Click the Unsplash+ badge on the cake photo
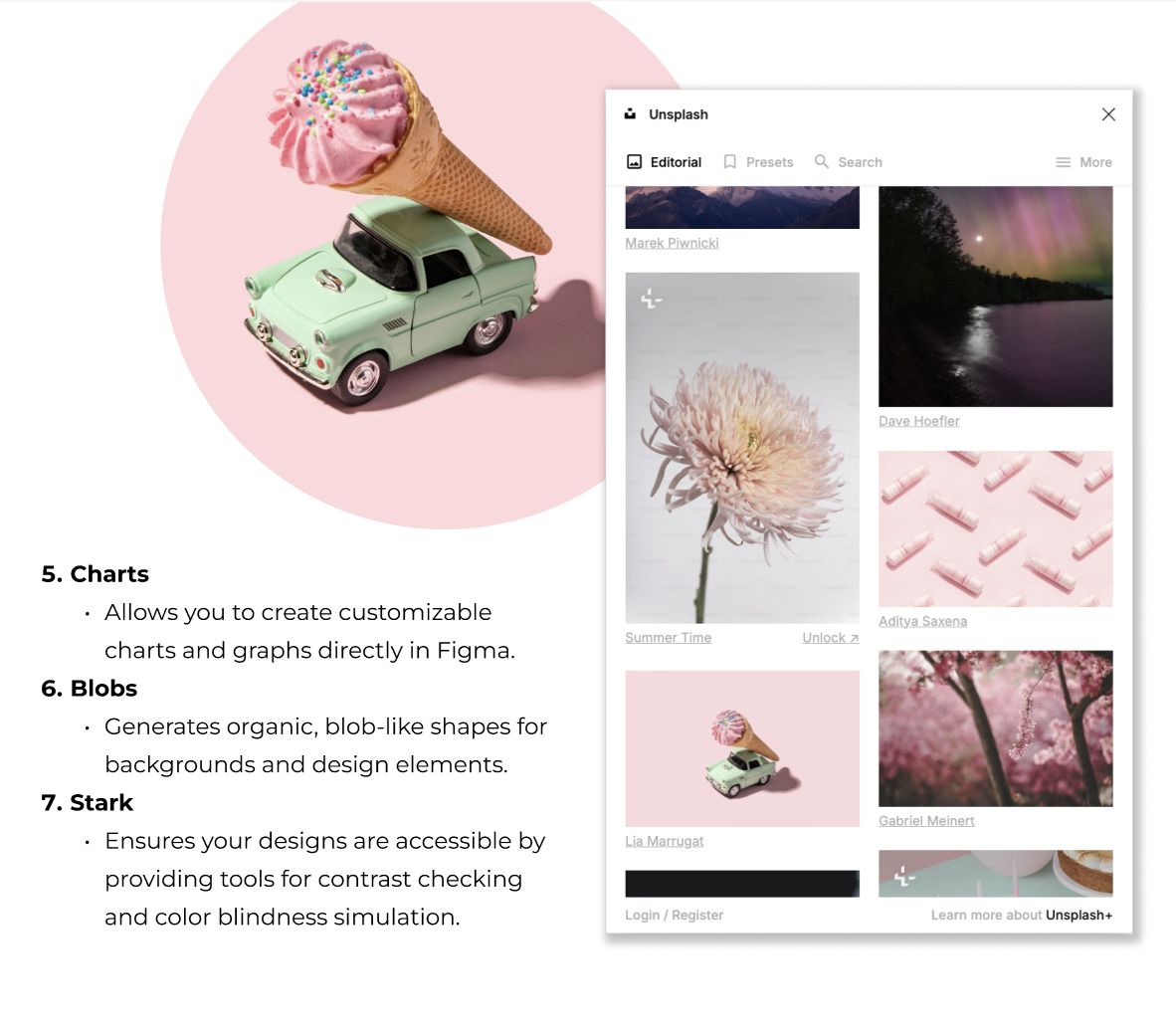Image resolution: width=1176 pixels, height=1029 pixels. 904,875
